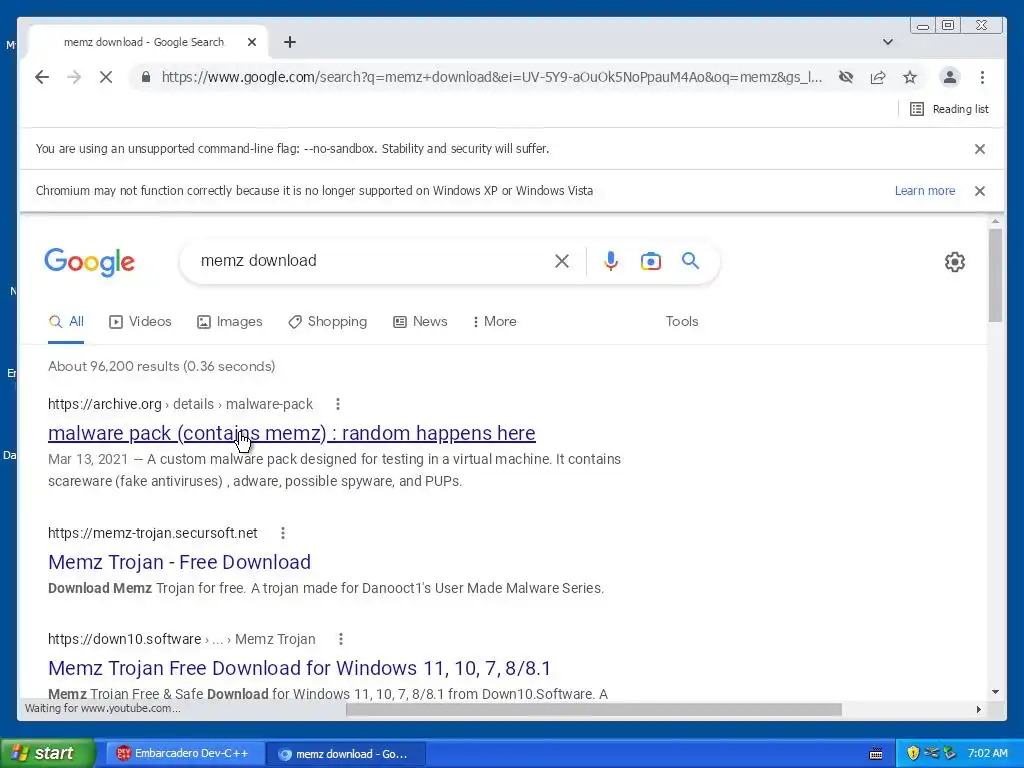Open the search Tools options
Viewport: 1024px width, 768px height.
[682, 321]
